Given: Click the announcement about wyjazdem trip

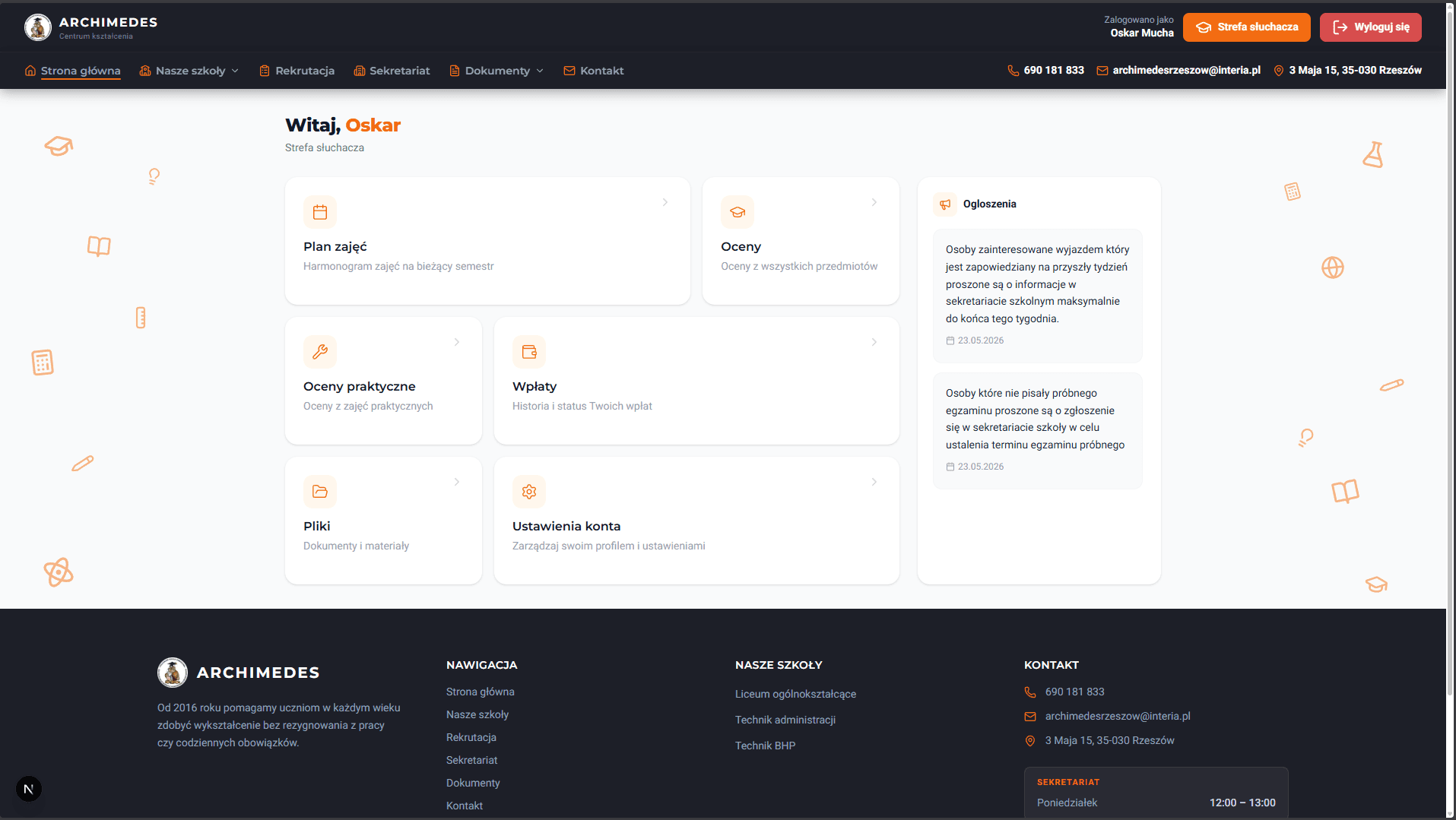Looking at the screenshot, I should coord(1038,296).
